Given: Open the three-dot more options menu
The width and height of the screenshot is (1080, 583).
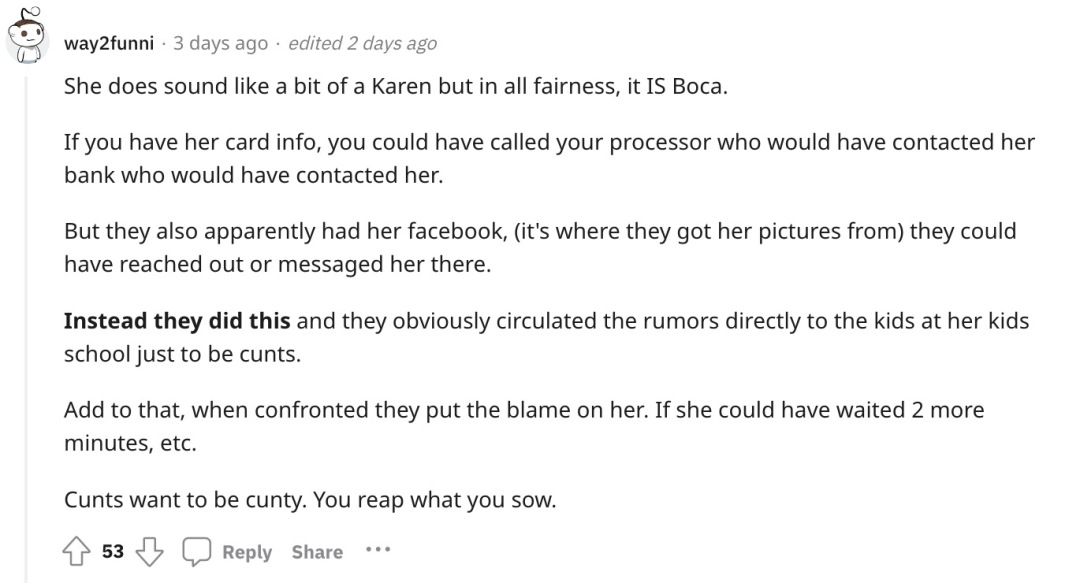Looking at the screenshot, I should coord(378,549).
